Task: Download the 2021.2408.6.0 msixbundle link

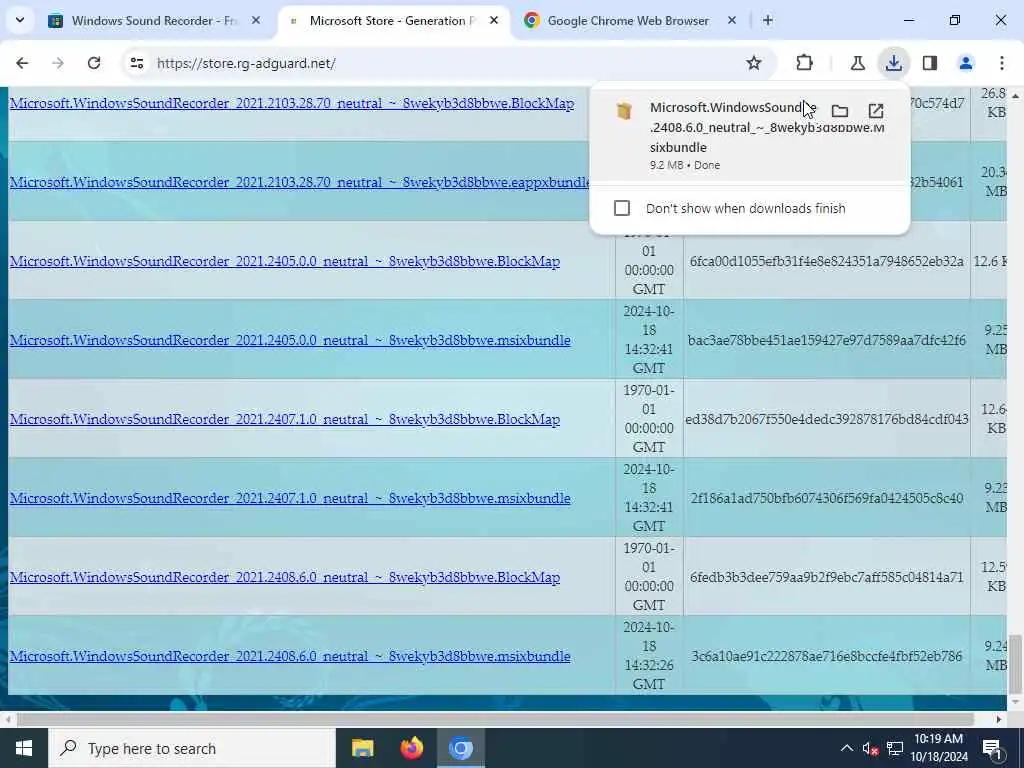Action: pyautogui.click(x=290, y=656)
